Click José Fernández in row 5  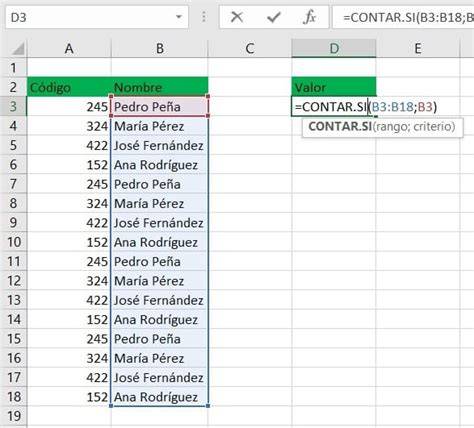160,145
